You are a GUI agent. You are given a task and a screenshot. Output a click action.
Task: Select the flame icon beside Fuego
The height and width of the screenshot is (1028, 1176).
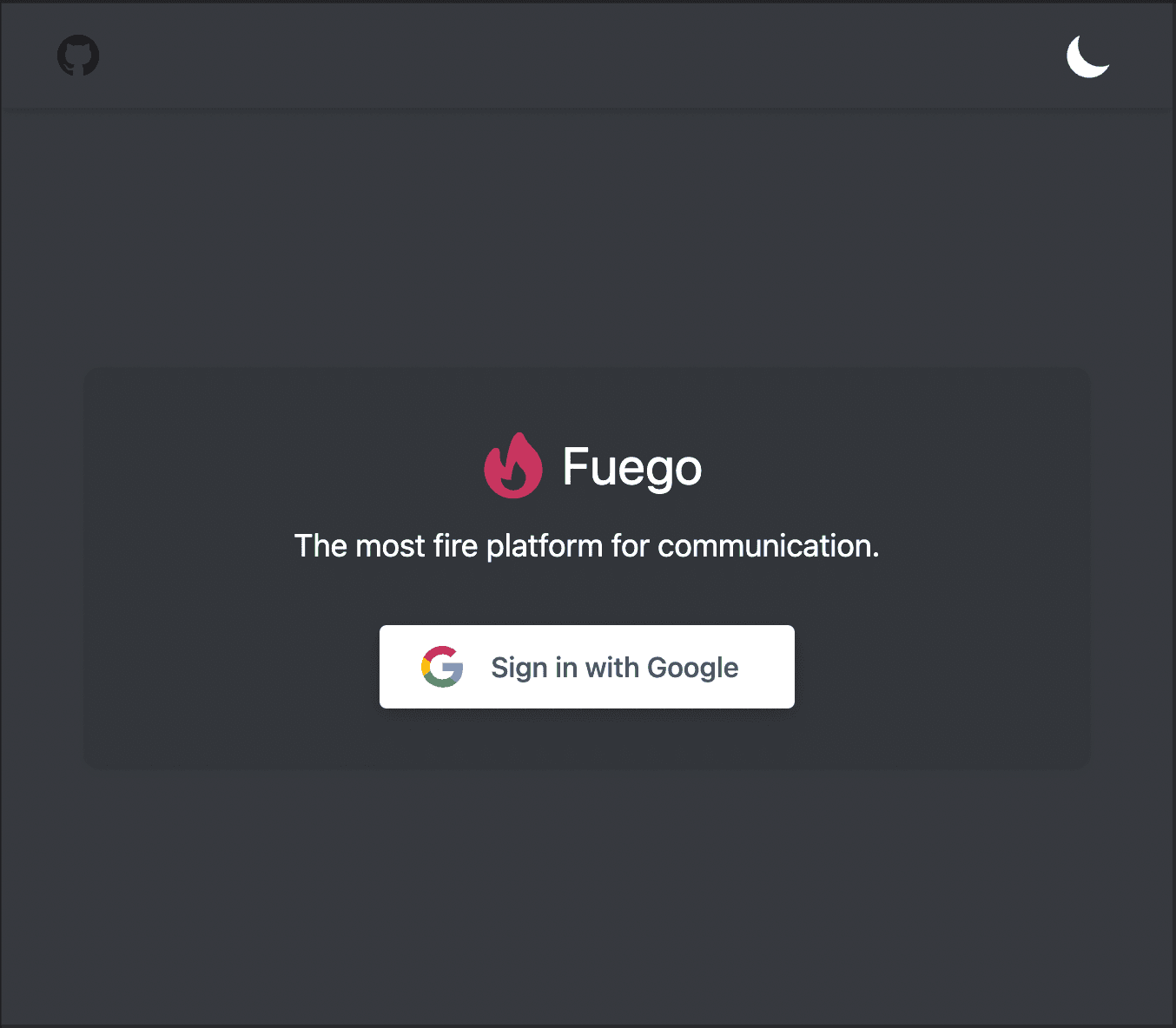pos(513,466)
